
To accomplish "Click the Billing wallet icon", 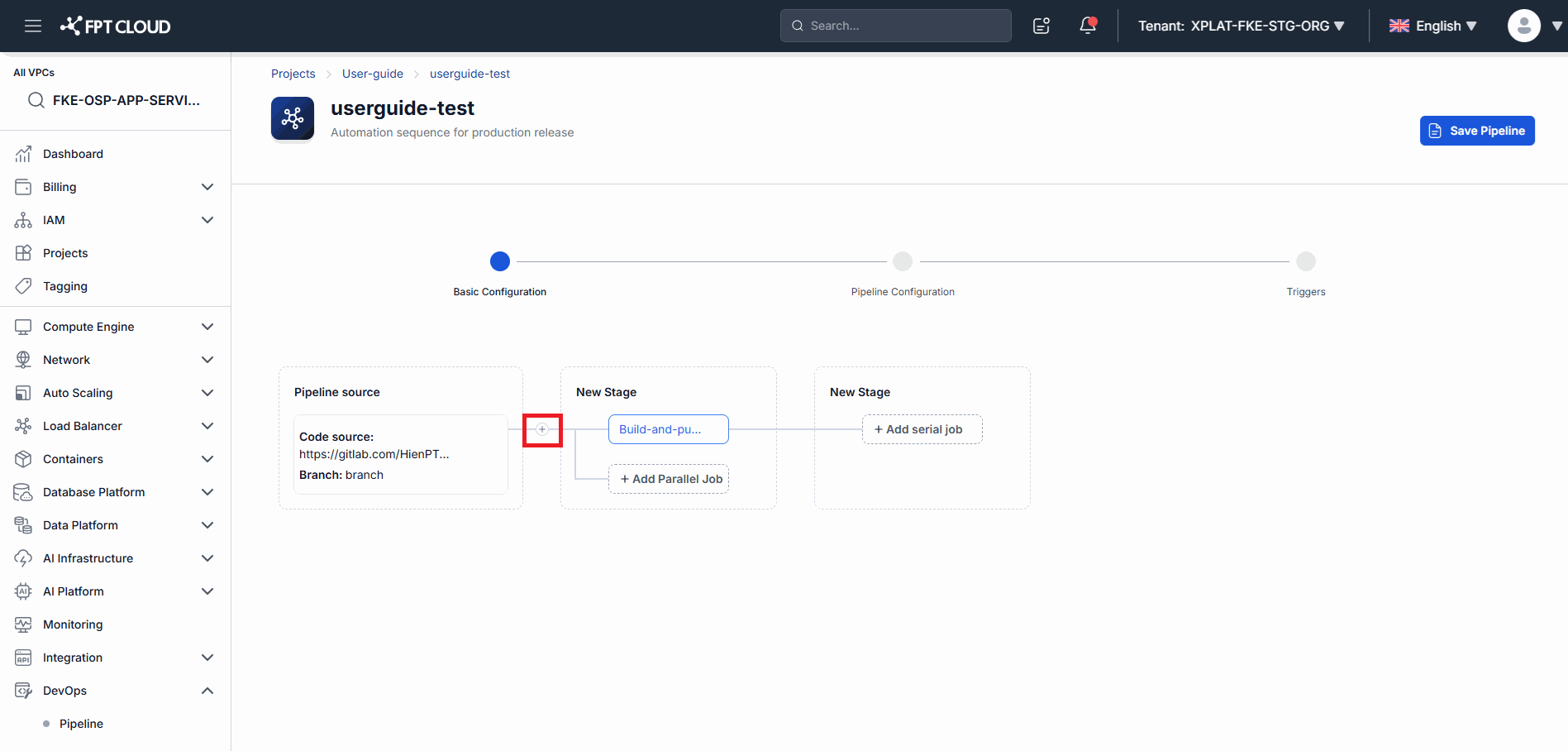I will coord(23,187).
